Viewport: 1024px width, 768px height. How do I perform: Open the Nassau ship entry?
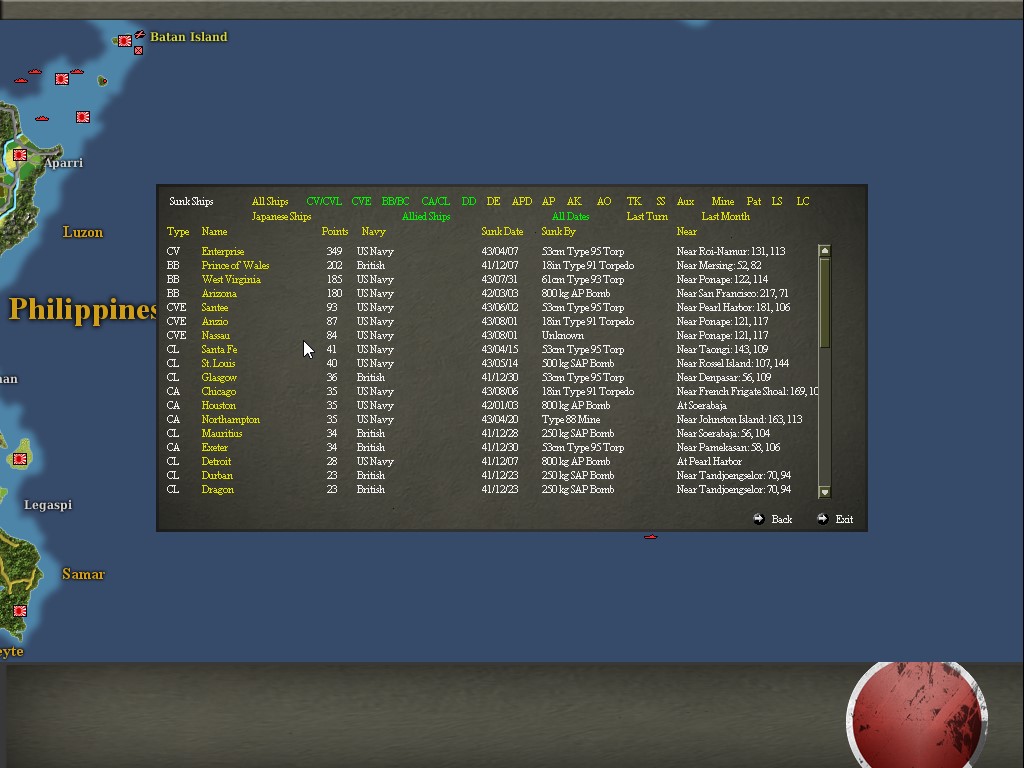(x=216, y=336)
